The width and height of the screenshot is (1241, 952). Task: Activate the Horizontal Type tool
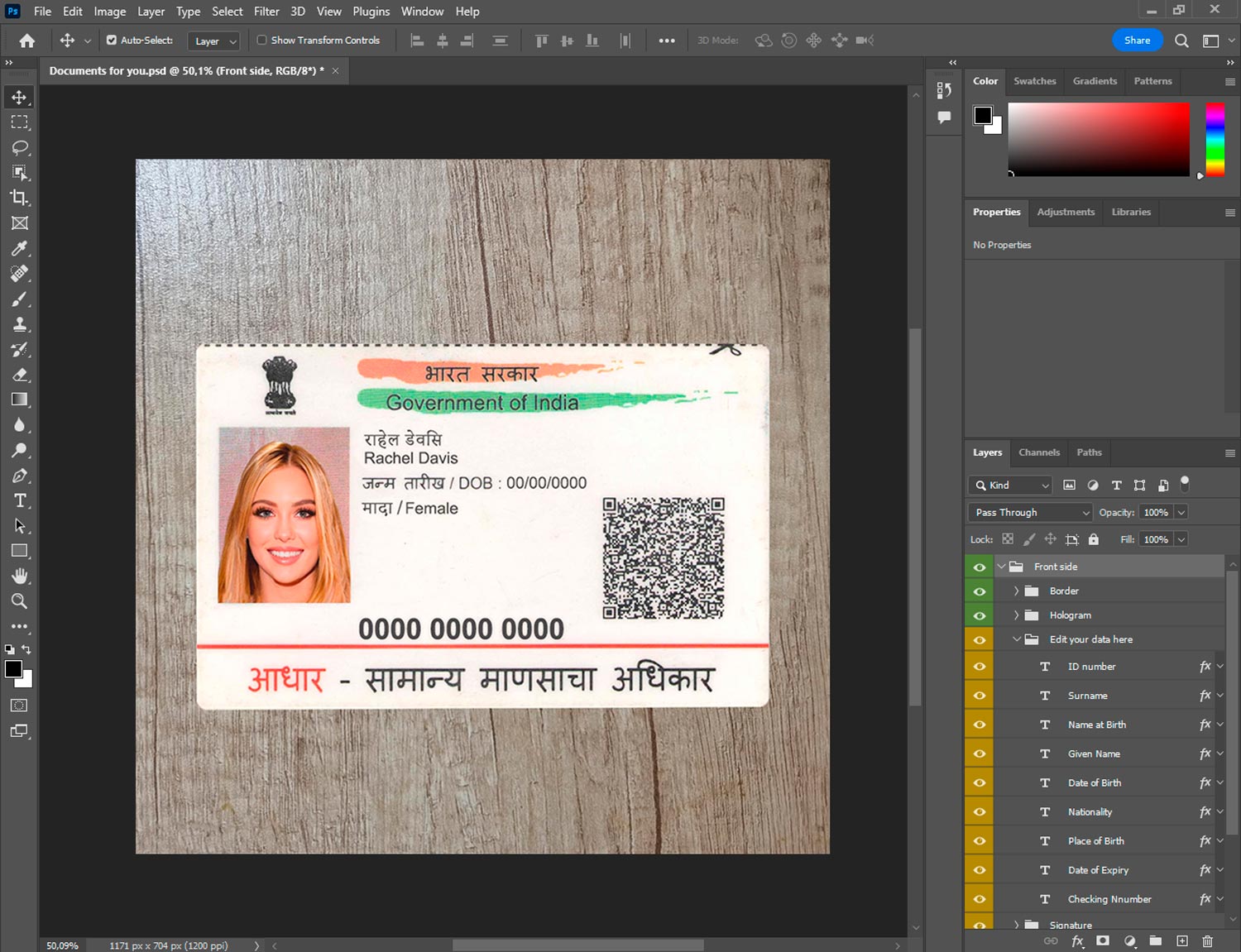(20, 500)
